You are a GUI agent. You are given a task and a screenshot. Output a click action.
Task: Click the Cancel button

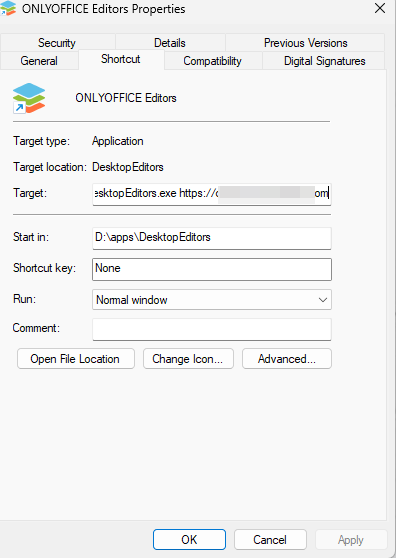(270, 539)
